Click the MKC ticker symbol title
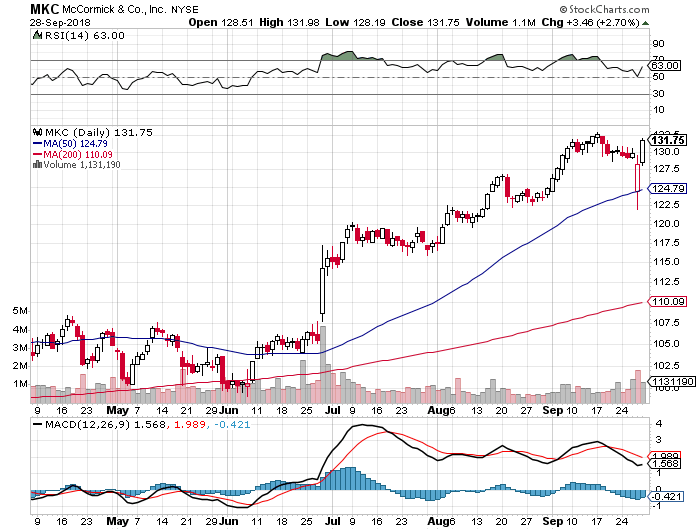 tap(44, 9)
